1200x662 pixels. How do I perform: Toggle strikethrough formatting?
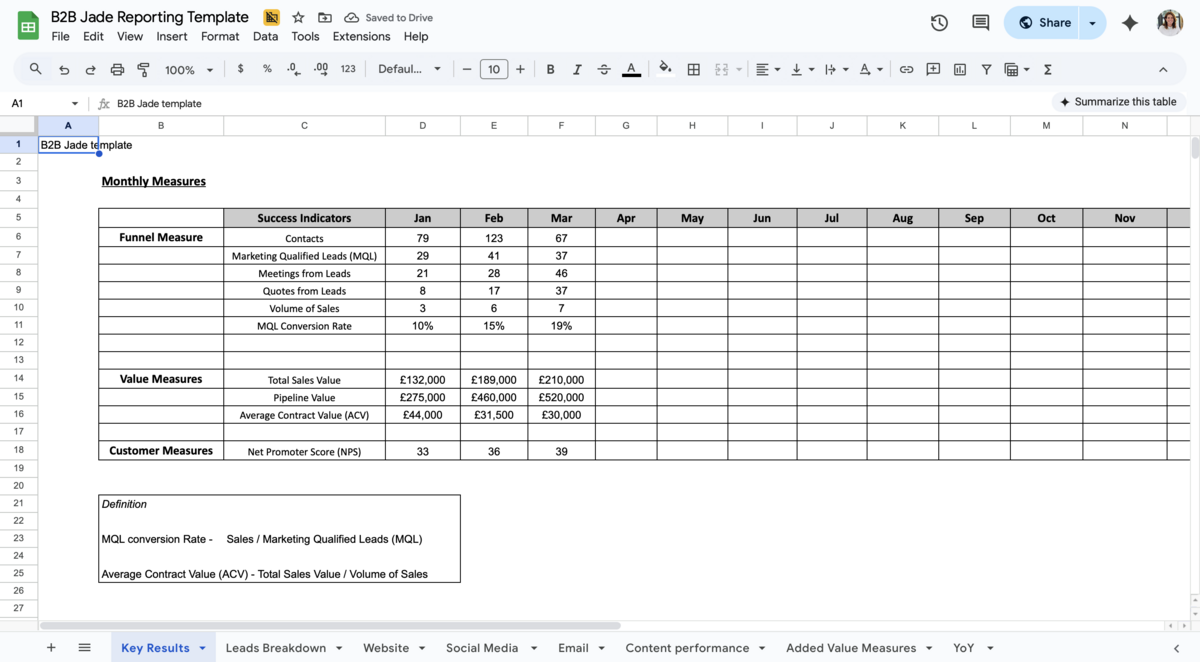coord(604,69)
